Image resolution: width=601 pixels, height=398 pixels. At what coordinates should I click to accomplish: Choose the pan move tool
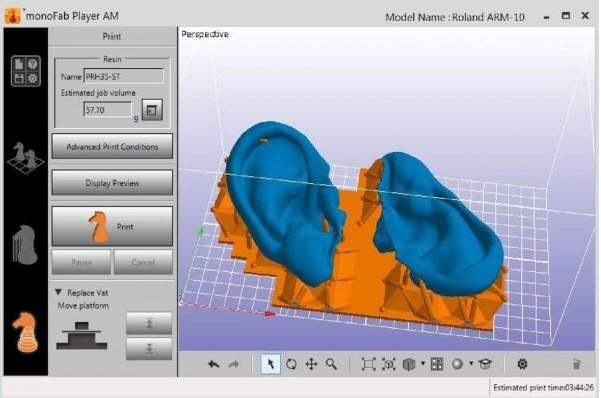click(311, 364)
